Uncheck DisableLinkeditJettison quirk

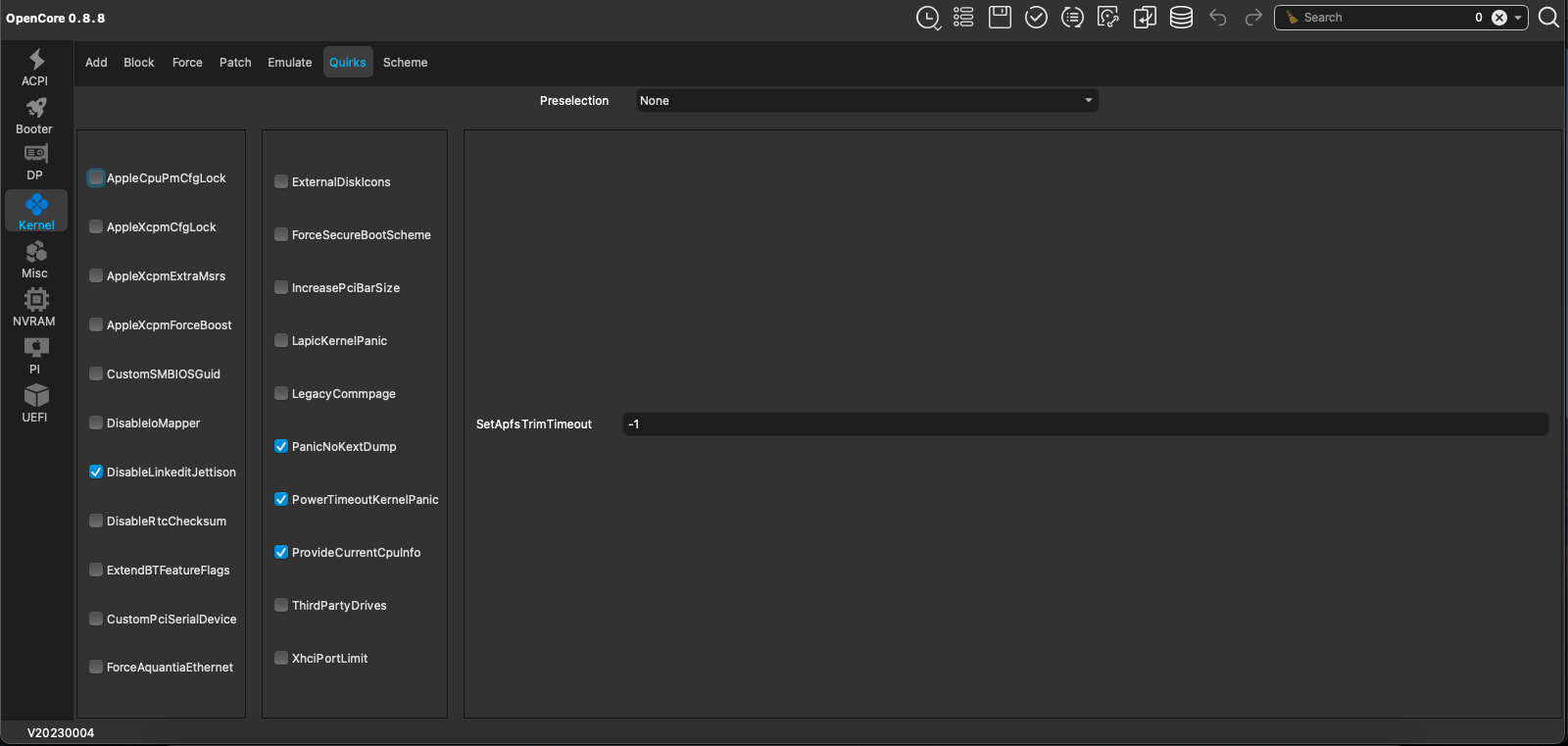96,472
